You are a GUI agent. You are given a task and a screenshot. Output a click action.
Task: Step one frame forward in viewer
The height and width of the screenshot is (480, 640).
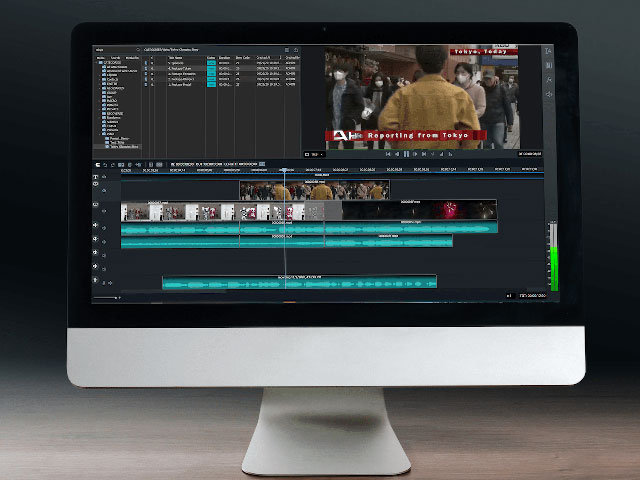tap(415, 154)
